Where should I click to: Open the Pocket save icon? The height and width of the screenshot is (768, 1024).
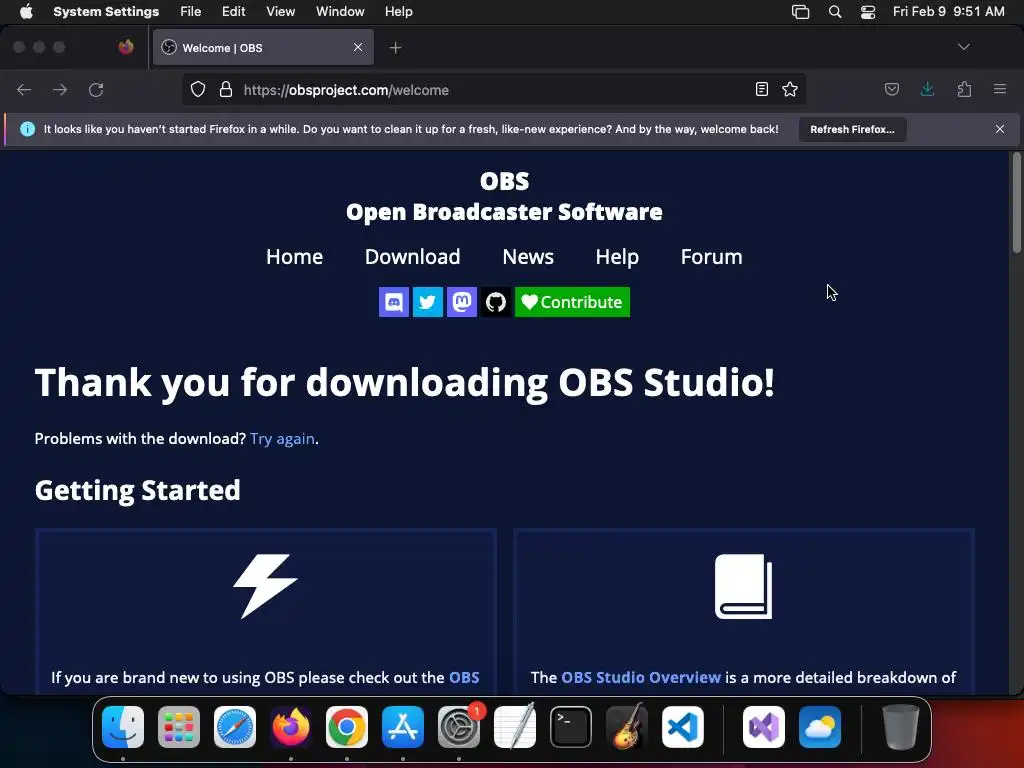point(891,89)
